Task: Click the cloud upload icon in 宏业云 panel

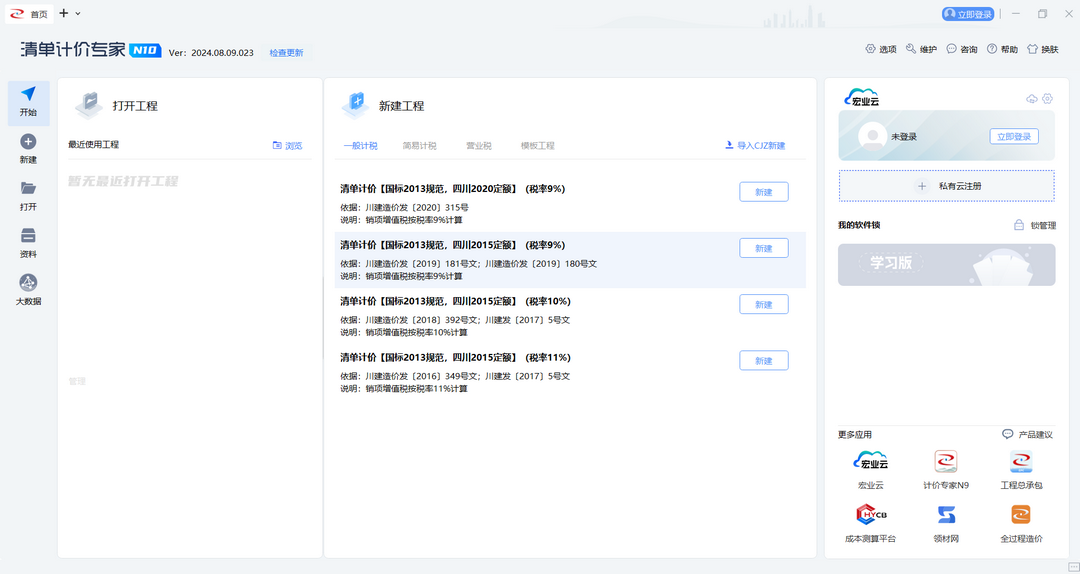Action: (x=1031, y=99)
